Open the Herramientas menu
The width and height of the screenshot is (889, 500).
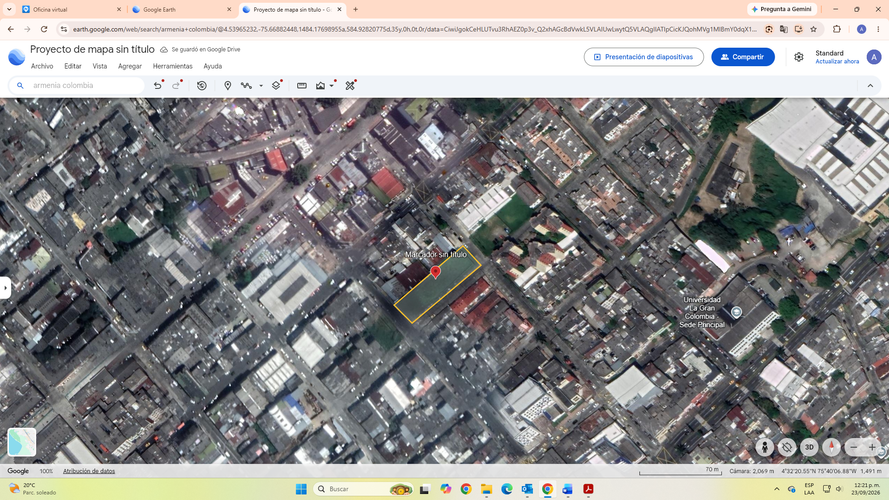point(172,66)
